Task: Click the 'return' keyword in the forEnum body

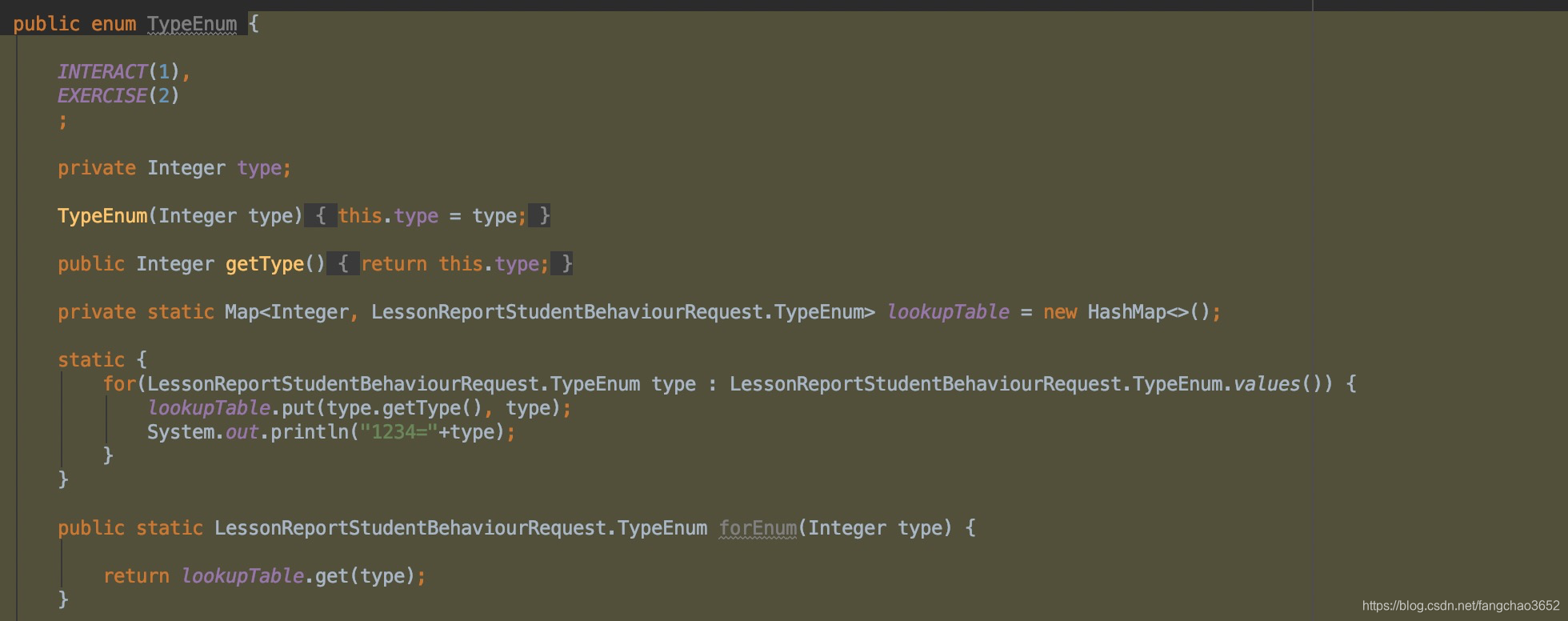Action: point(136,576)
